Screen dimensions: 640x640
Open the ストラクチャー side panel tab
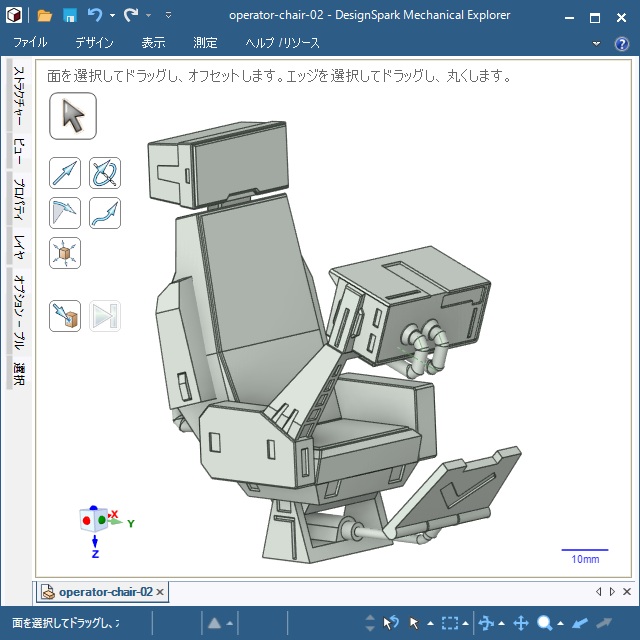[x=19, y=96]
